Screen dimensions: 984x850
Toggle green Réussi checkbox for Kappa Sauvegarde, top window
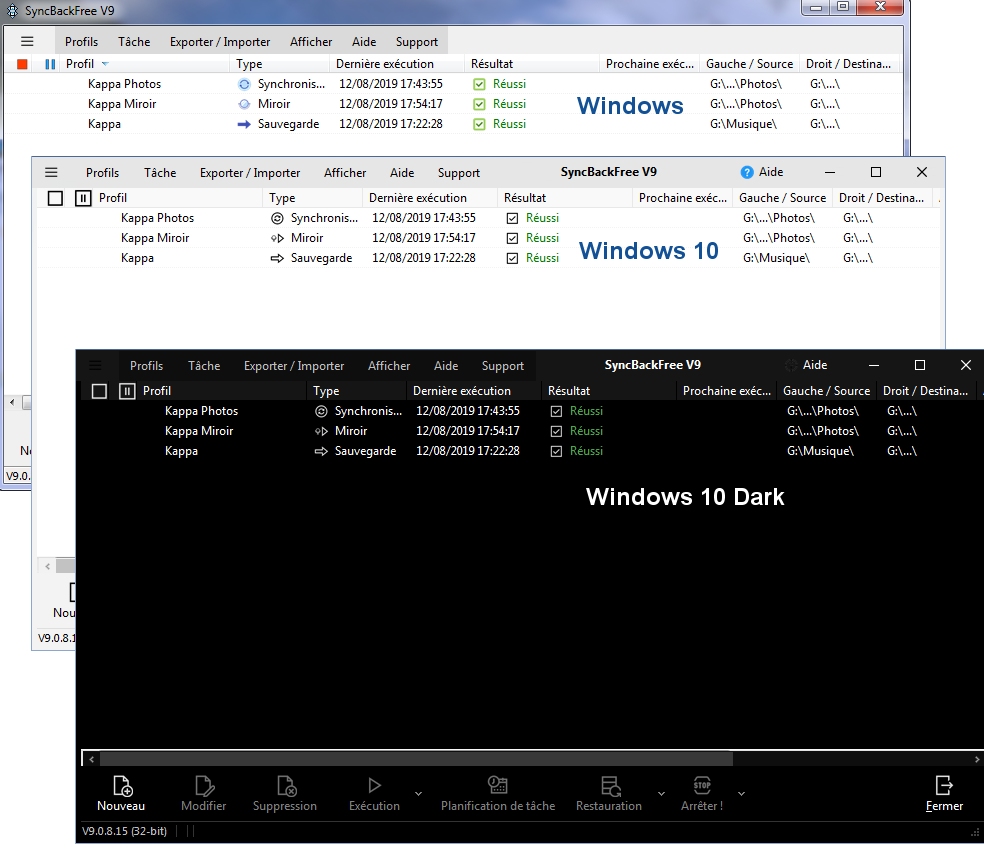pyautogui.click(x=479, y=124)
